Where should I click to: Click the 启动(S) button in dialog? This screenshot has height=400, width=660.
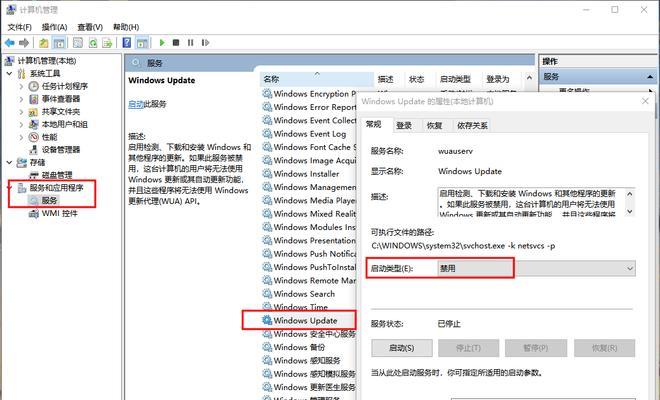(402, 348)
